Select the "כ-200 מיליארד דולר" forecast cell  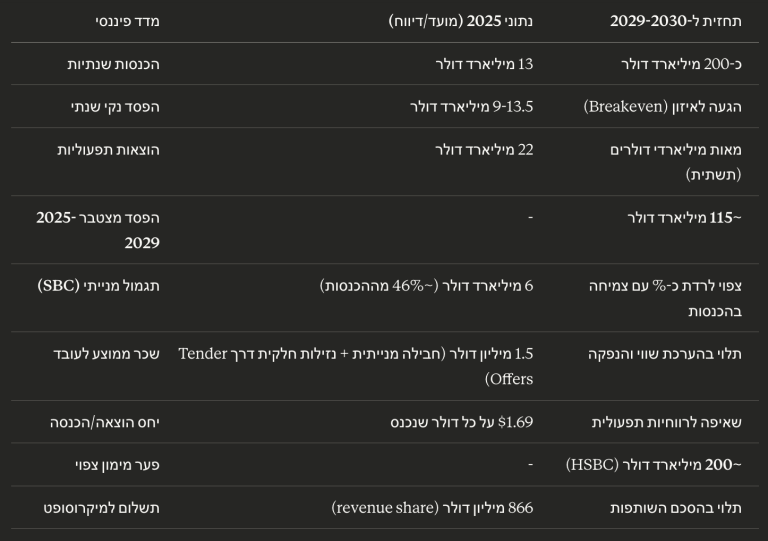click(681, 64)
